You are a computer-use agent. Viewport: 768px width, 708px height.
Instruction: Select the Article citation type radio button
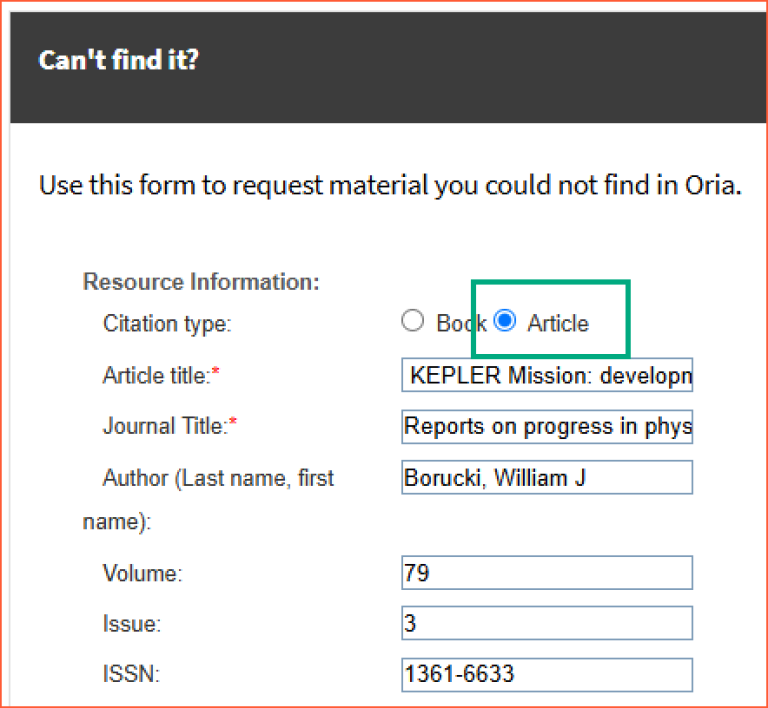[506, 321]
